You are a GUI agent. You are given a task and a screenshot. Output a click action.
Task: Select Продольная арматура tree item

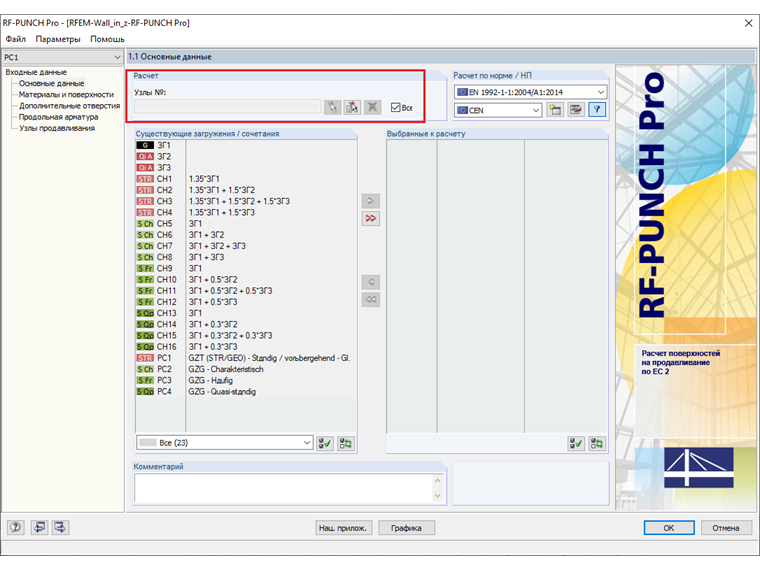[58, 117]
